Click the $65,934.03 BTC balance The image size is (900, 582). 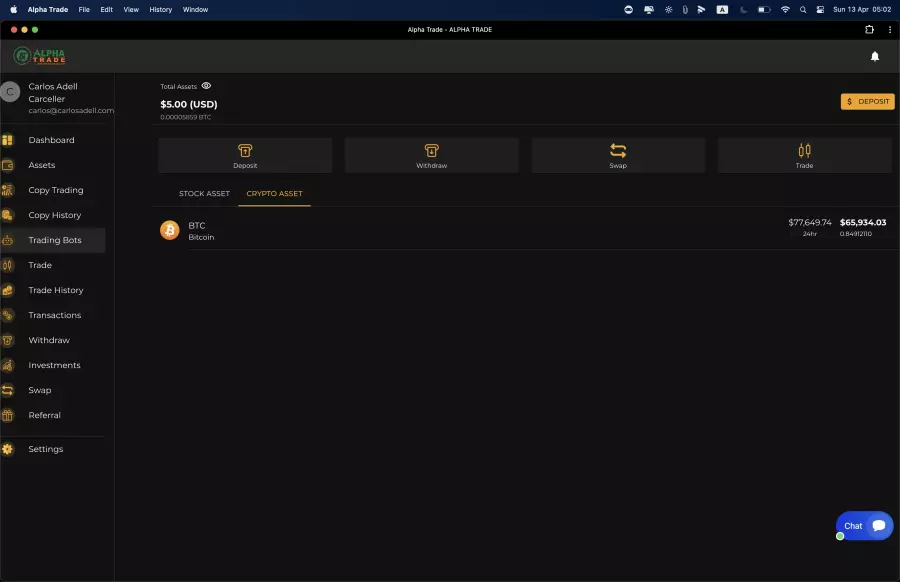point(863,222)
